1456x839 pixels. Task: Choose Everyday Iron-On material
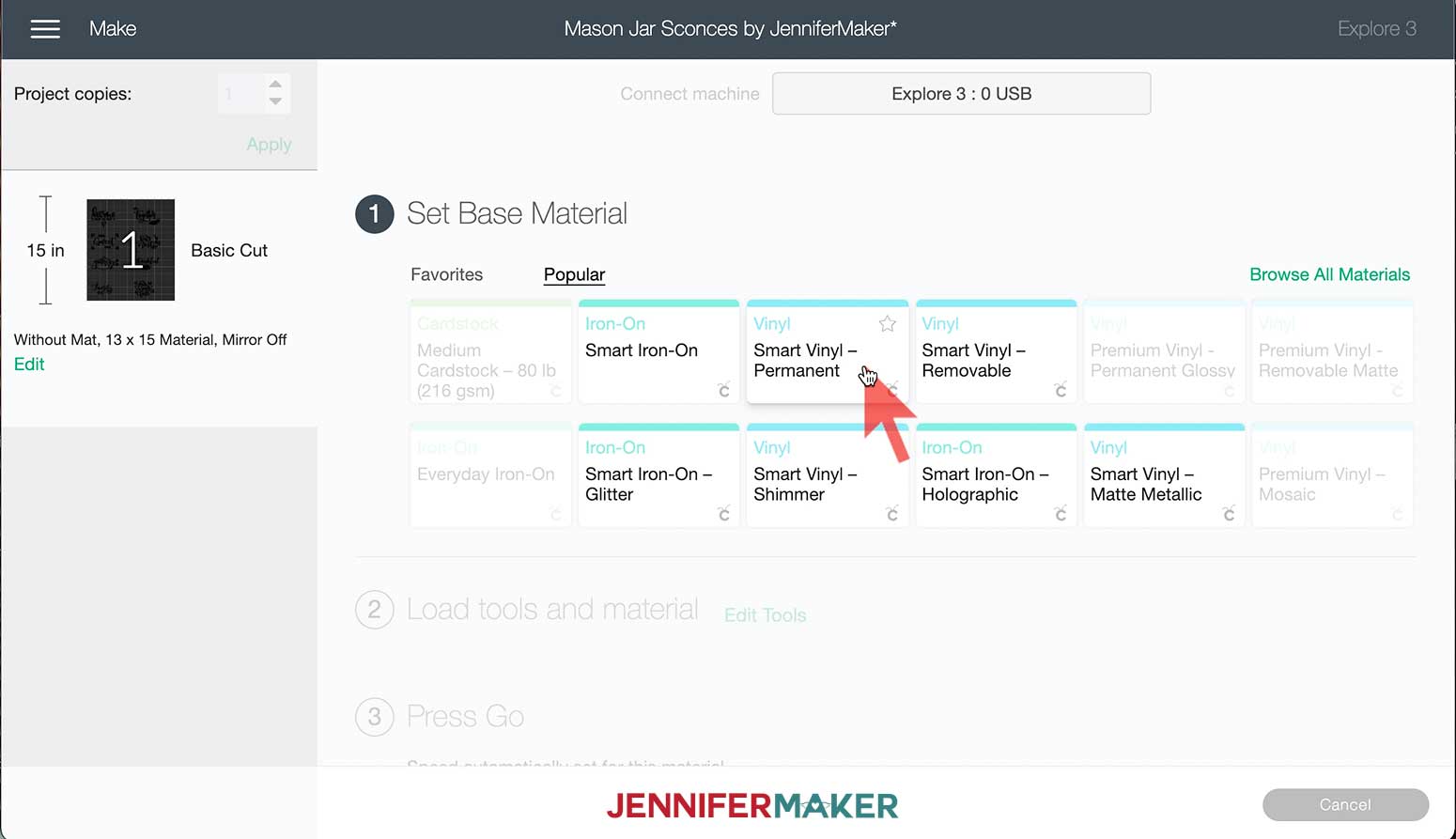click(x=490, y=475)
